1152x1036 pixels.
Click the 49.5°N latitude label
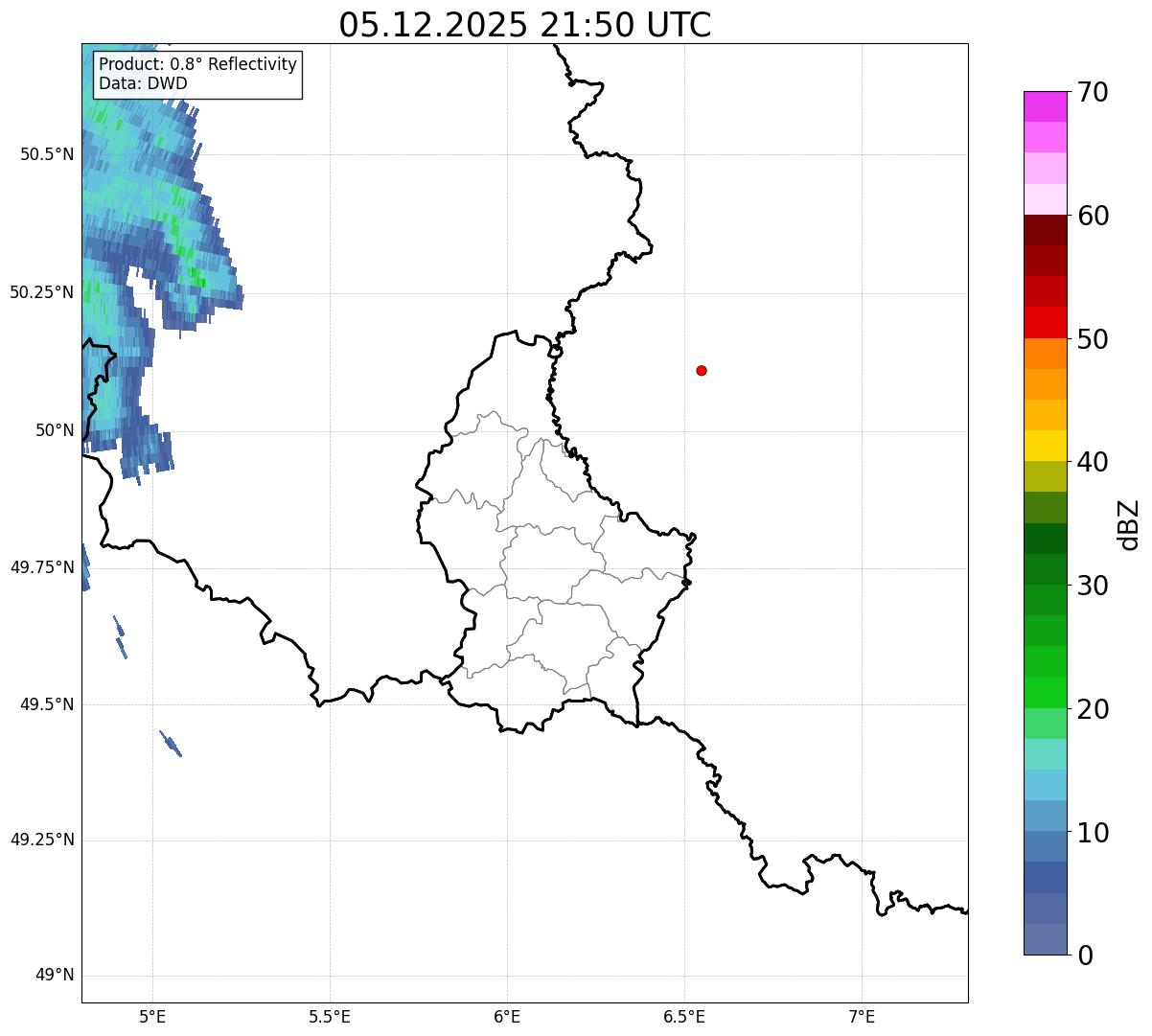(47, 704)
